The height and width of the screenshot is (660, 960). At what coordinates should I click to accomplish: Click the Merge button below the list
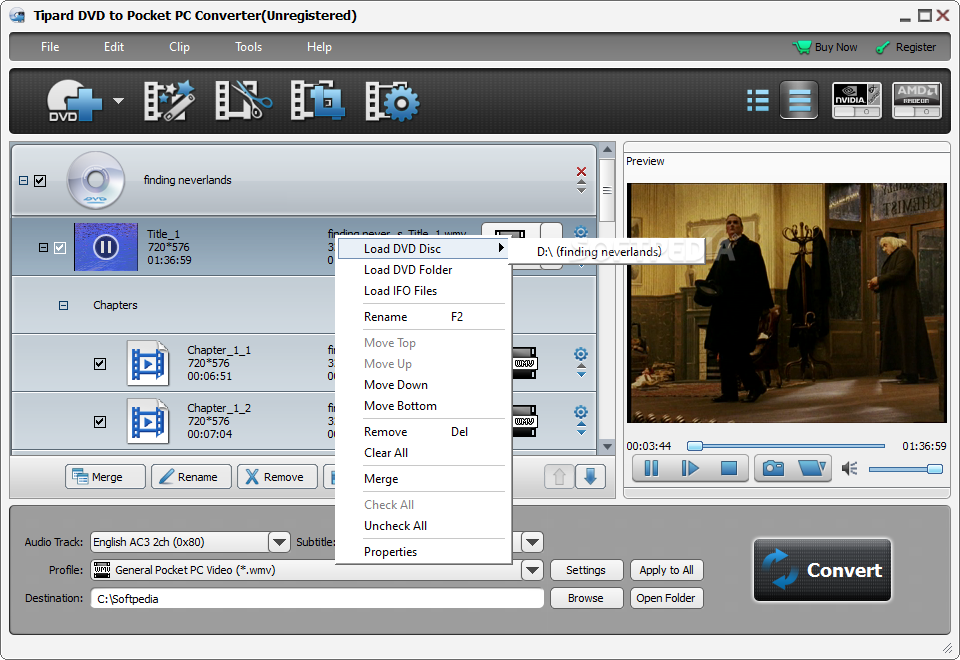coord(105,477)
